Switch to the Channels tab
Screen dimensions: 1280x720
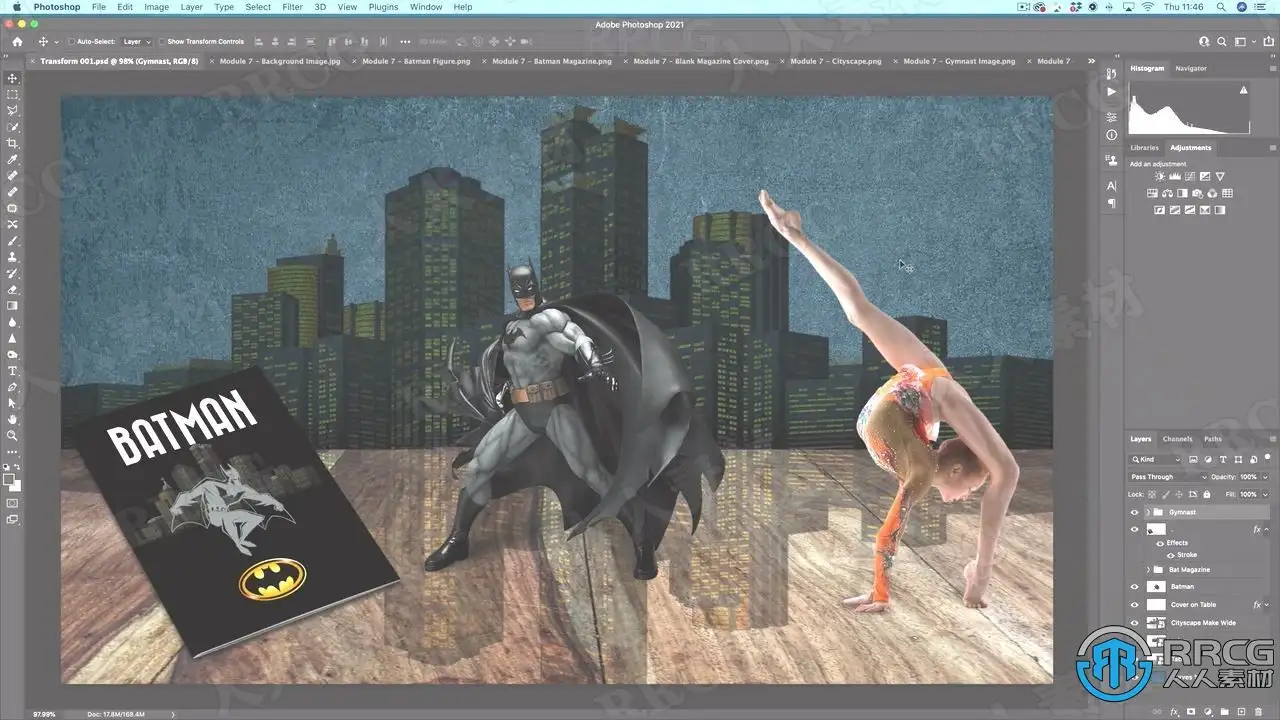click(1176, 439)
